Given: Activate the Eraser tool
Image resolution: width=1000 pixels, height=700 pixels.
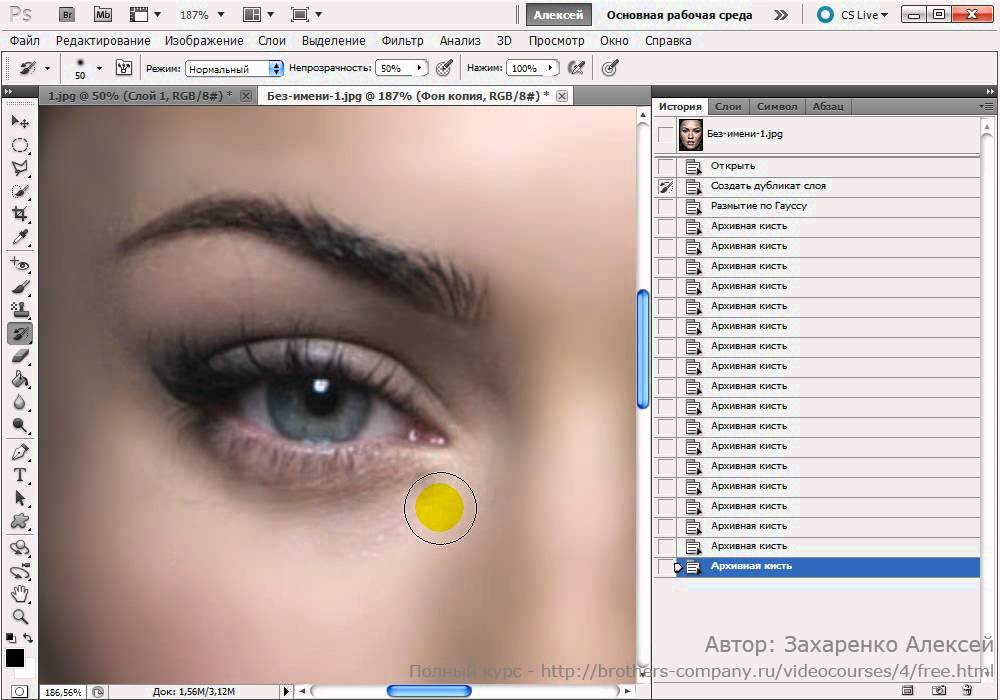Looking at the screenshot, I should coord(19,356).
